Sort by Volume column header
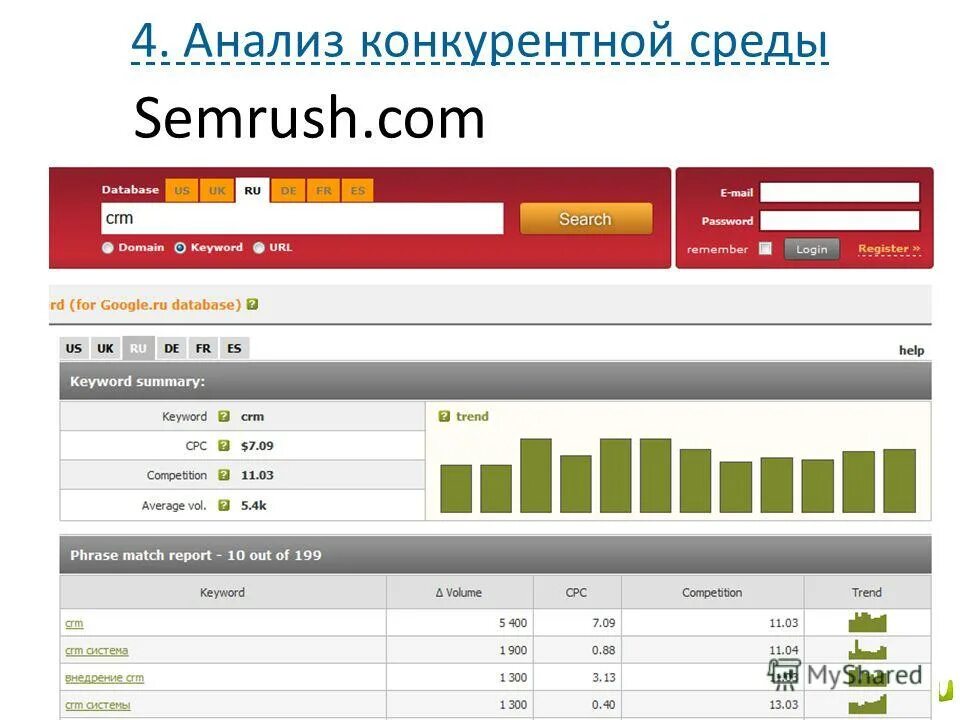 (459, 593)
